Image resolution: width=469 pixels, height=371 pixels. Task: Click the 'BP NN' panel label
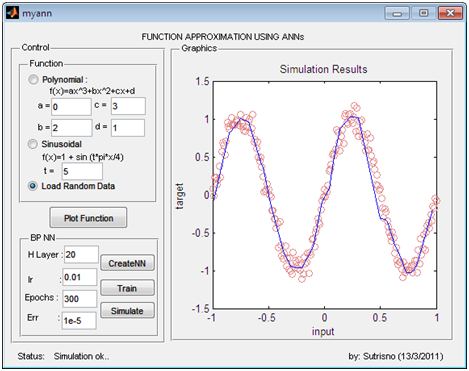click(43, 238)
